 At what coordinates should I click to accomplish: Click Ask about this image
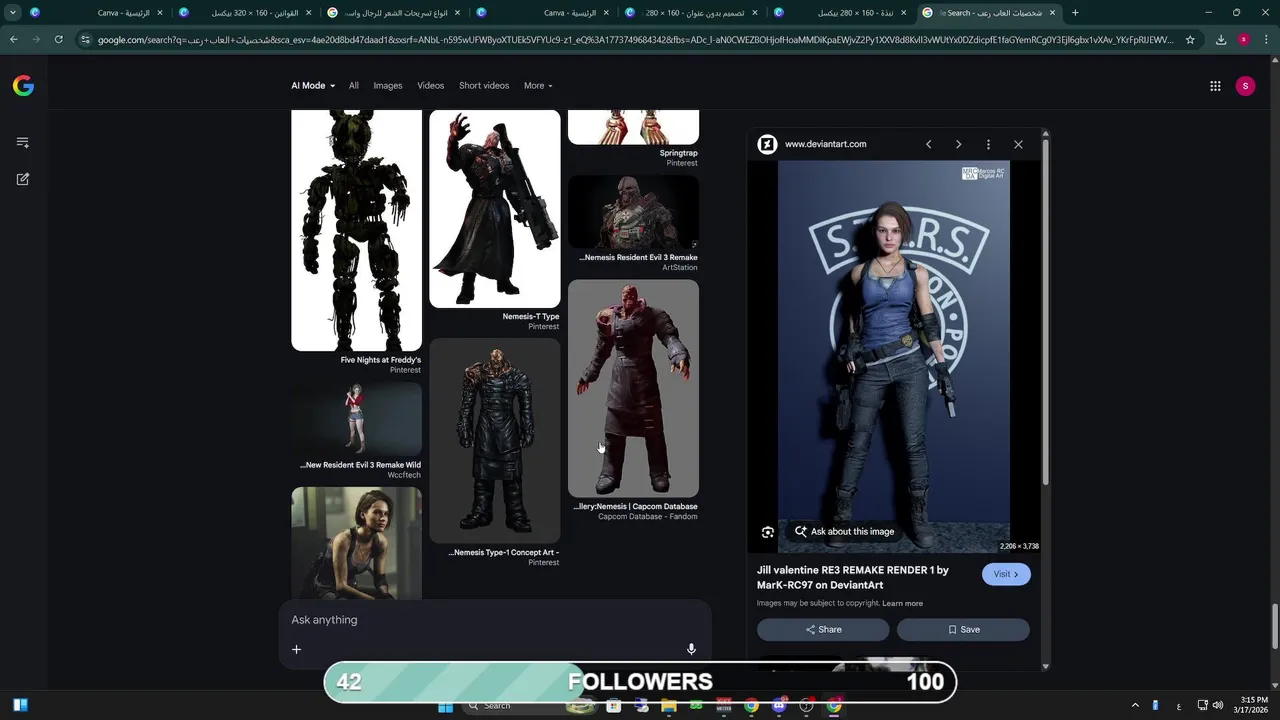[845, 532]
